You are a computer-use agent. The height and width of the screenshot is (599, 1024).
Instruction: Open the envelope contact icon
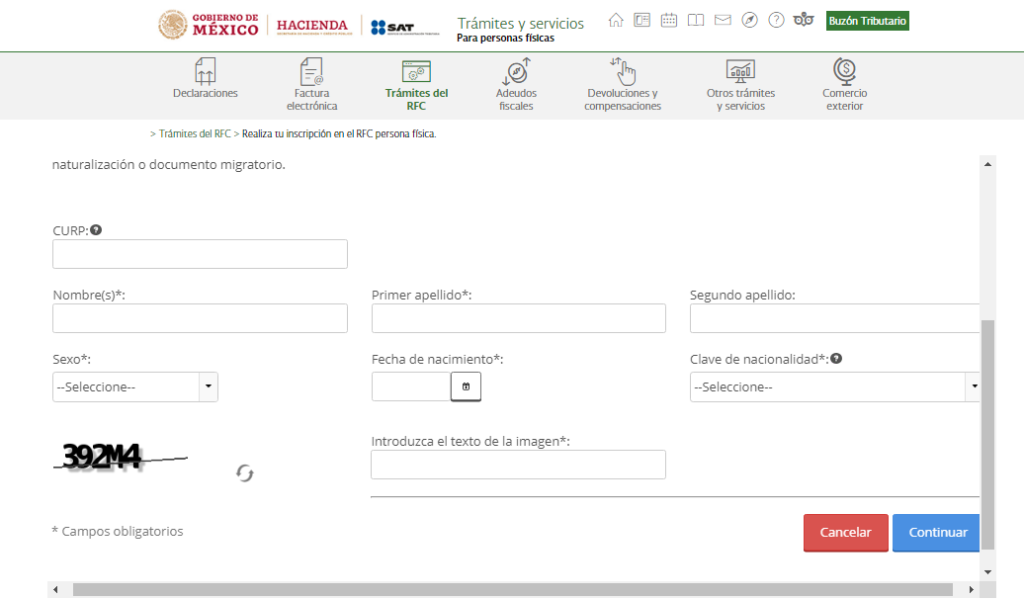pos(722,20)
